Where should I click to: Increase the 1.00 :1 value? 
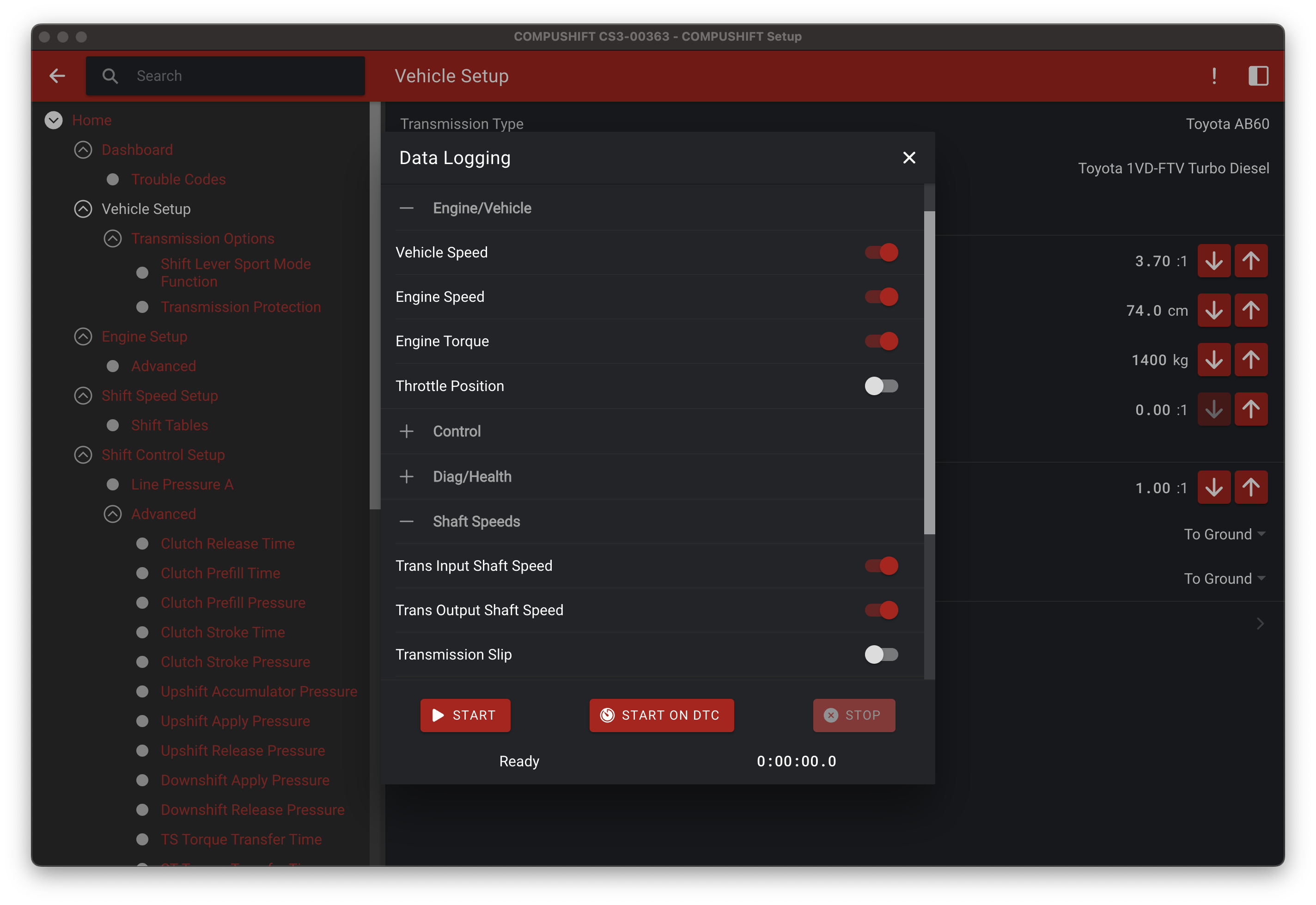[1251, 487]
